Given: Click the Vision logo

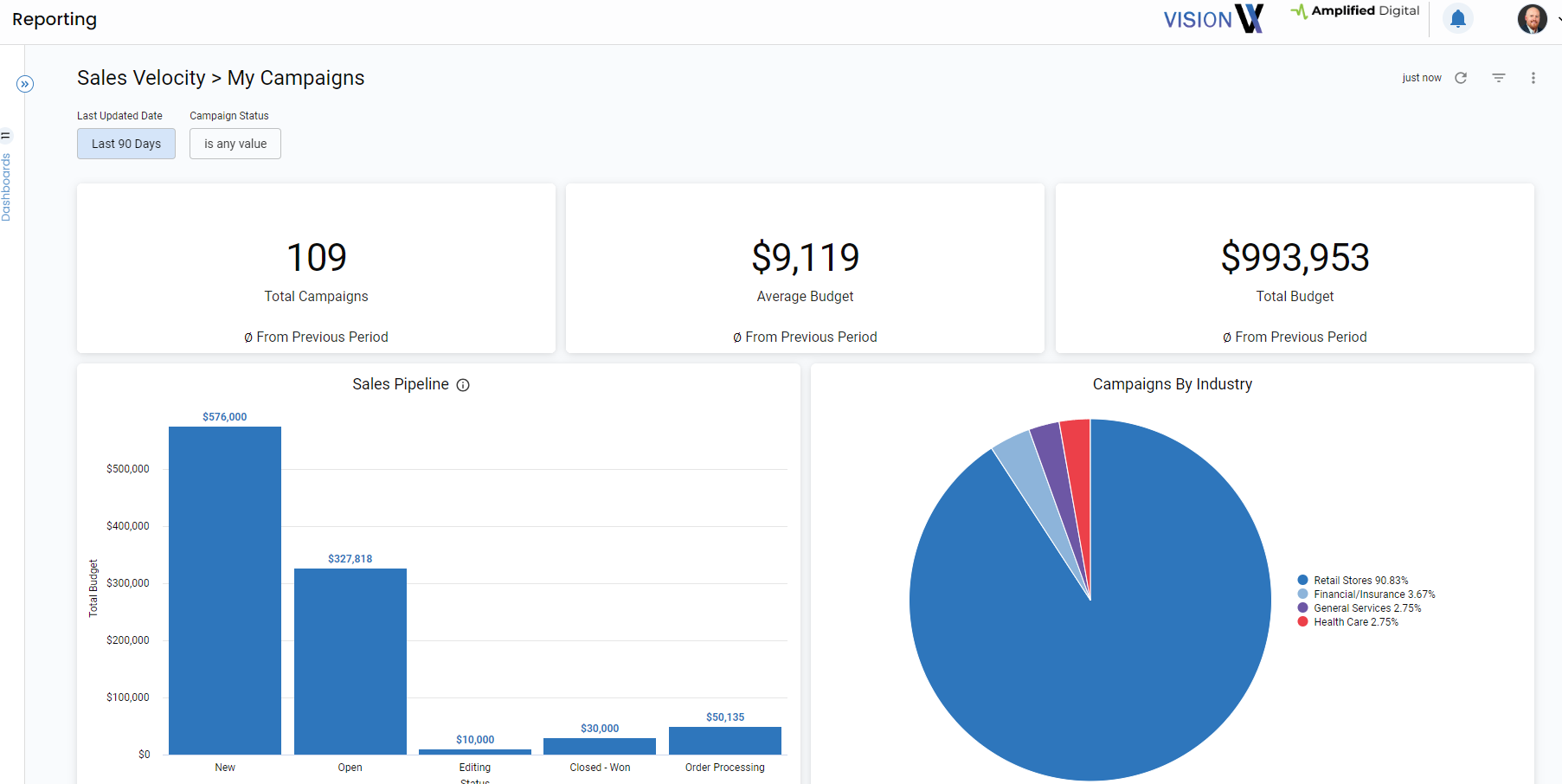Looking at the screenshot, I should tap(1213, 18).
